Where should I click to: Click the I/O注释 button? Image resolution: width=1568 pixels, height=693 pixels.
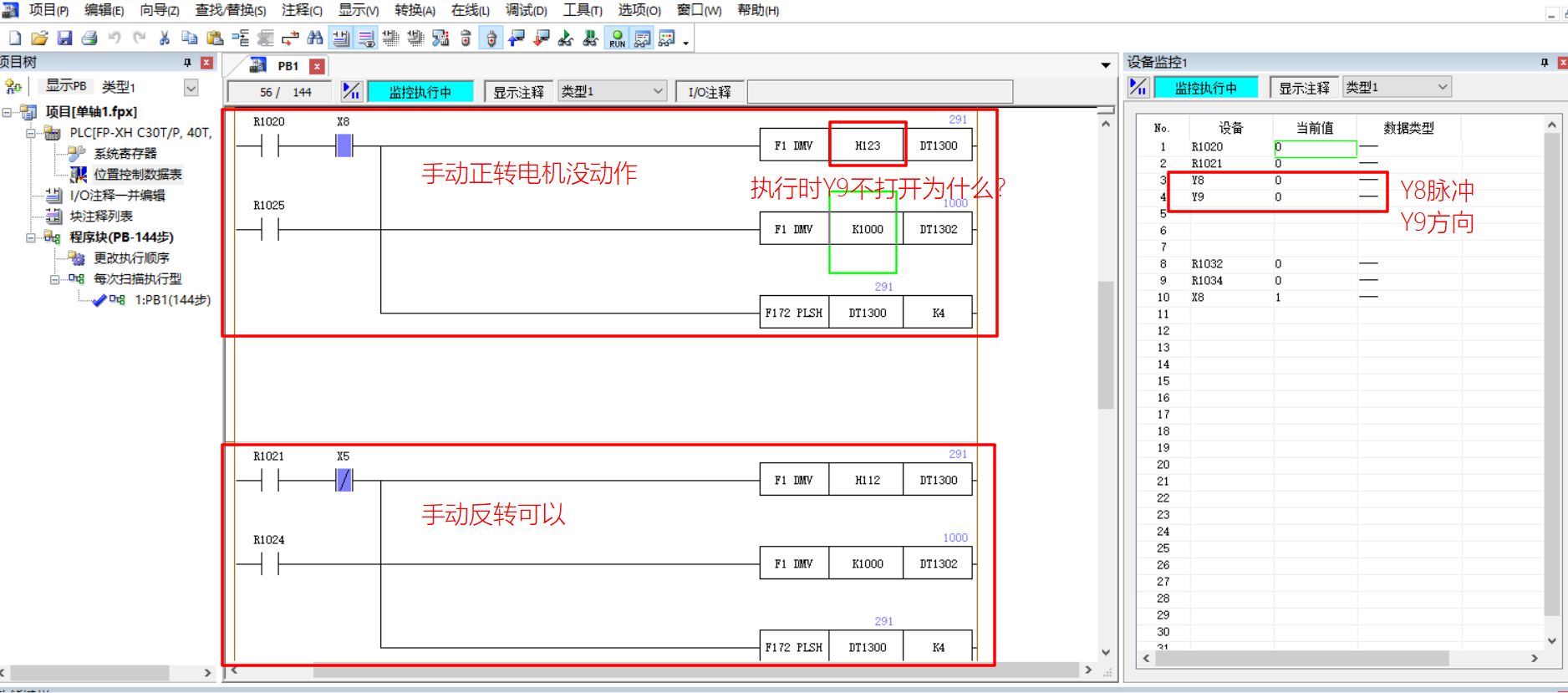[709, 92]
